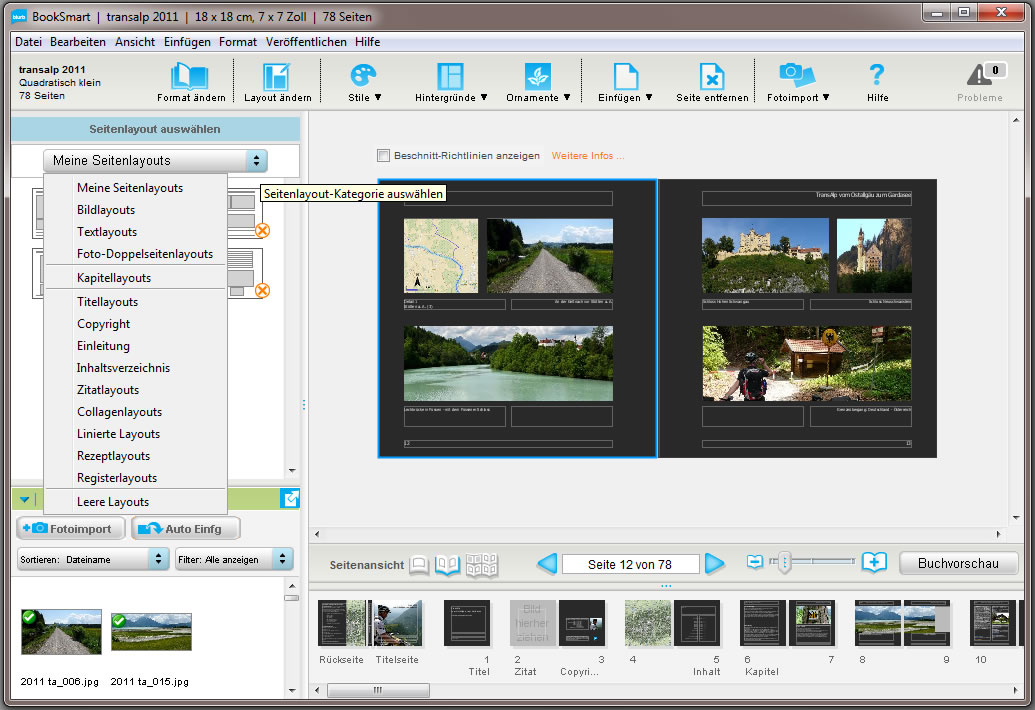
Task: Select the 2011 ta_015.jpg photo thumbnail
Action: coord(151,632)
